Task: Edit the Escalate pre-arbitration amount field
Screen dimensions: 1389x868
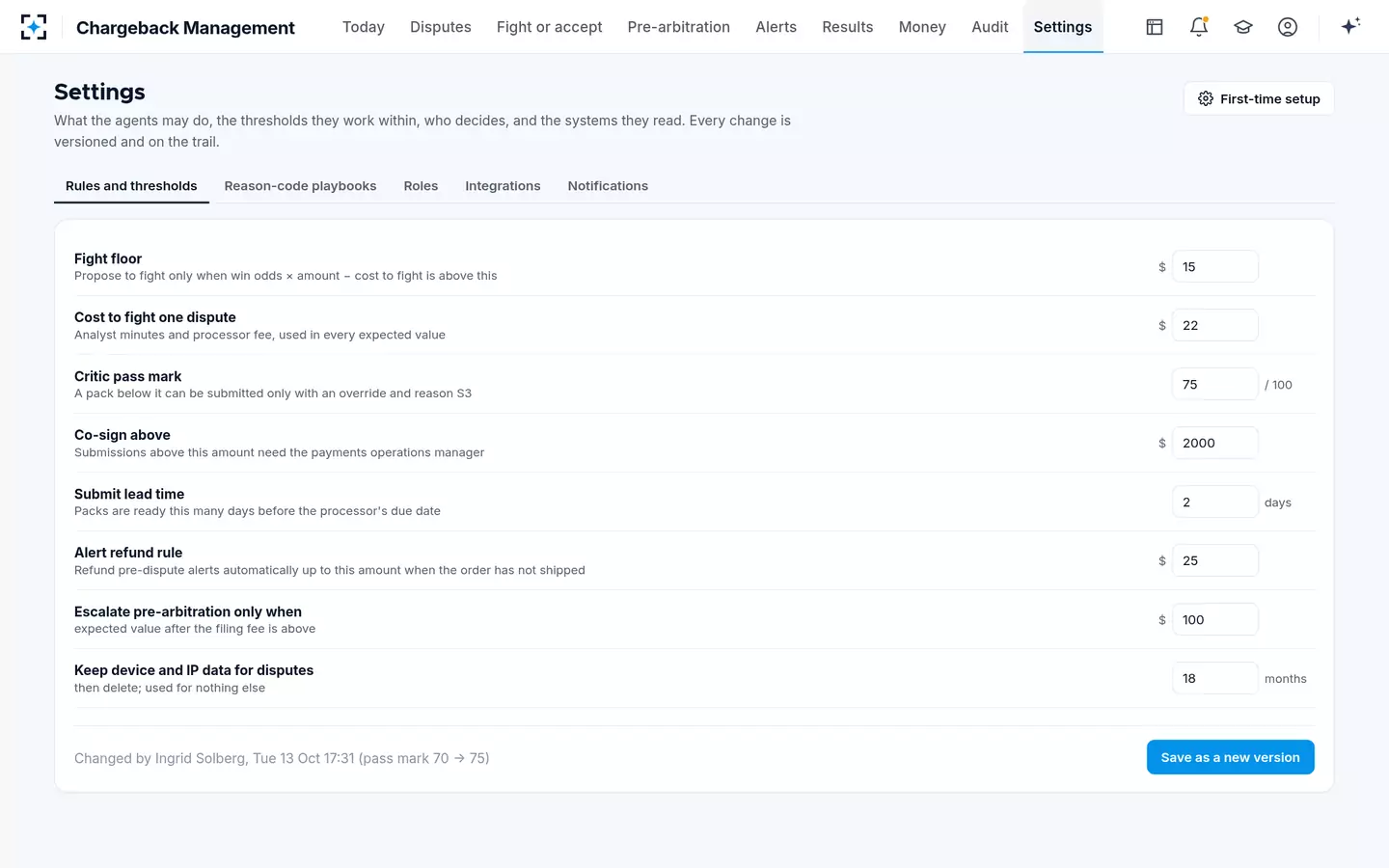Action: point(1214,620)
